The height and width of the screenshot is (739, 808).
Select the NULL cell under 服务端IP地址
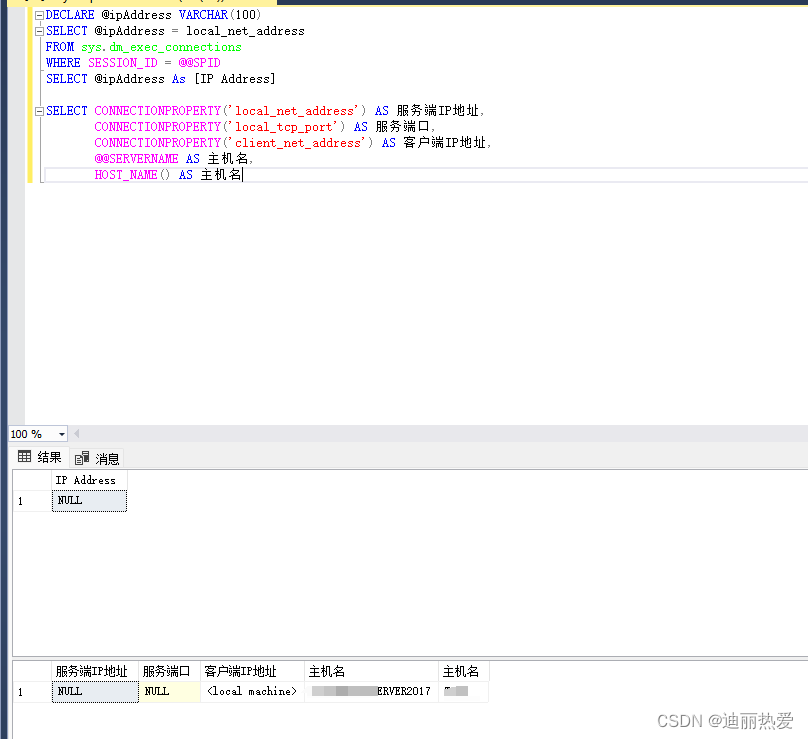(95, 691)
